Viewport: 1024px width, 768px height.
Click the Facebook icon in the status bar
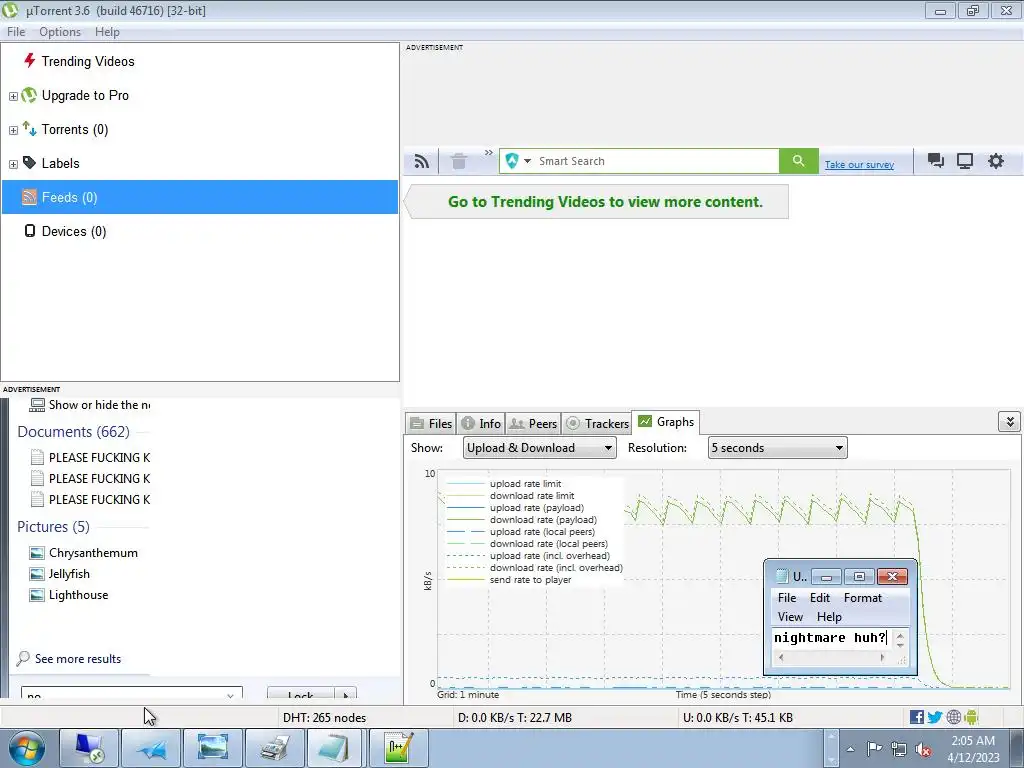pyautogui.click(x=916, y=718)
